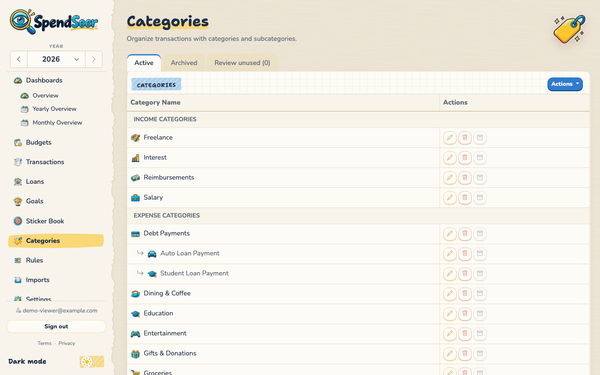Archive the Gifts & Donations category

coord(480,353)
